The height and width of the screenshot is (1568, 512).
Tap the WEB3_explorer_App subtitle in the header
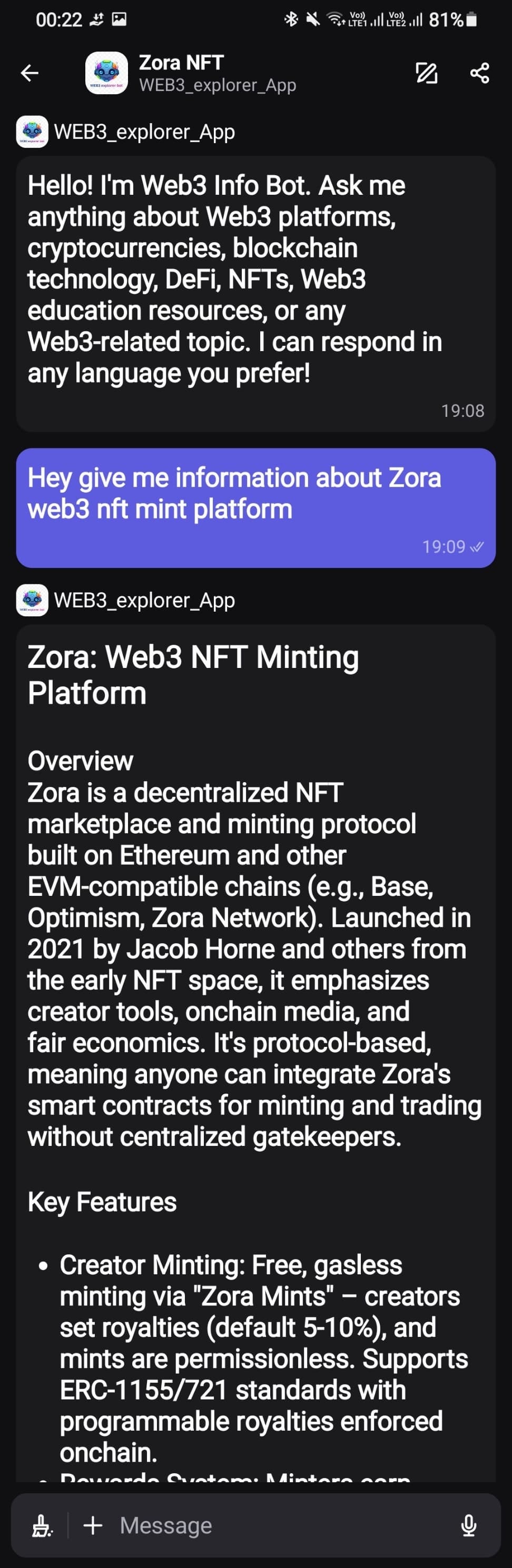coord(218,85)
